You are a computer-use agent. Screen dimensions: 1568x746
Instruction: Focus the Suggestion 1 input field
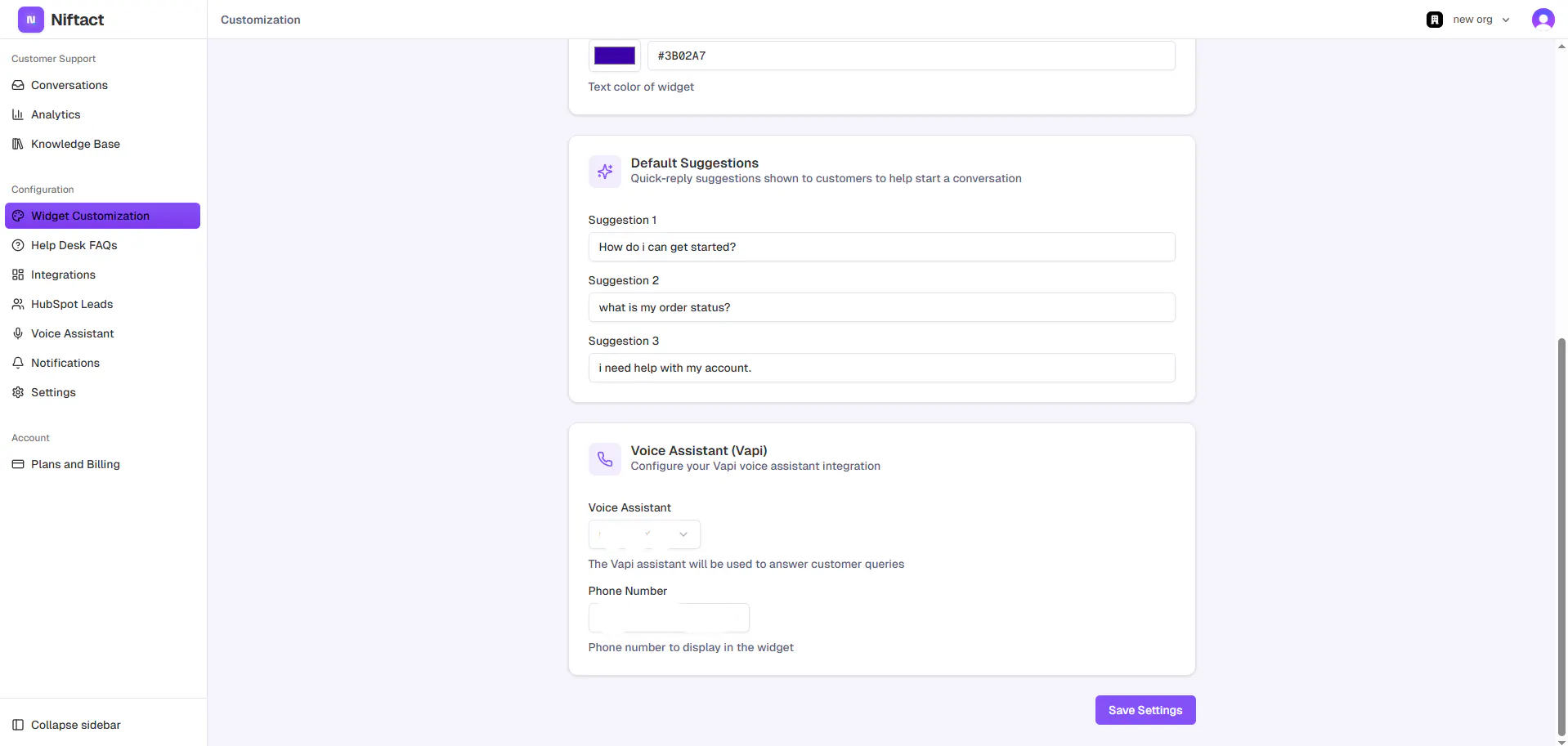click(881, 247)
